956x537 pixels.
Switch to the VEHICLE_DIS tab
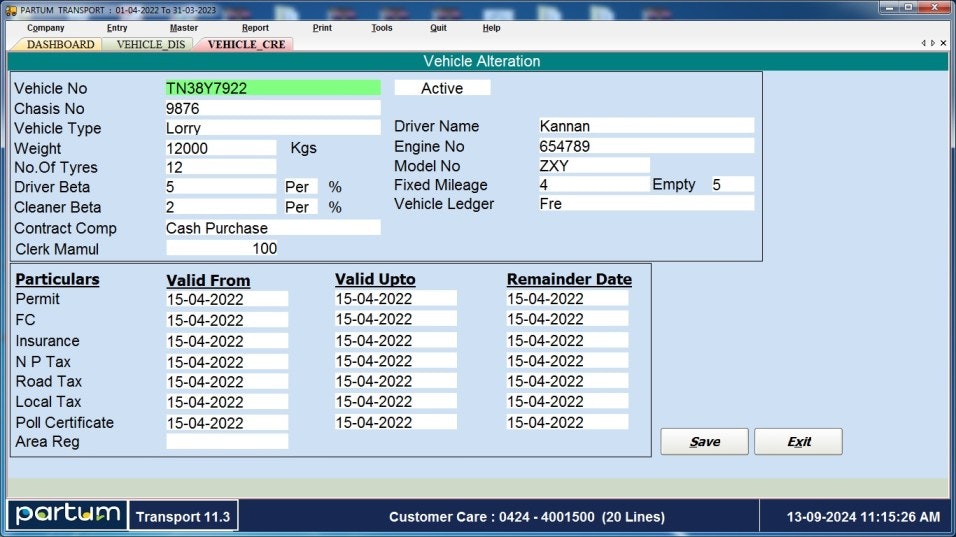[x=151, y=44]
